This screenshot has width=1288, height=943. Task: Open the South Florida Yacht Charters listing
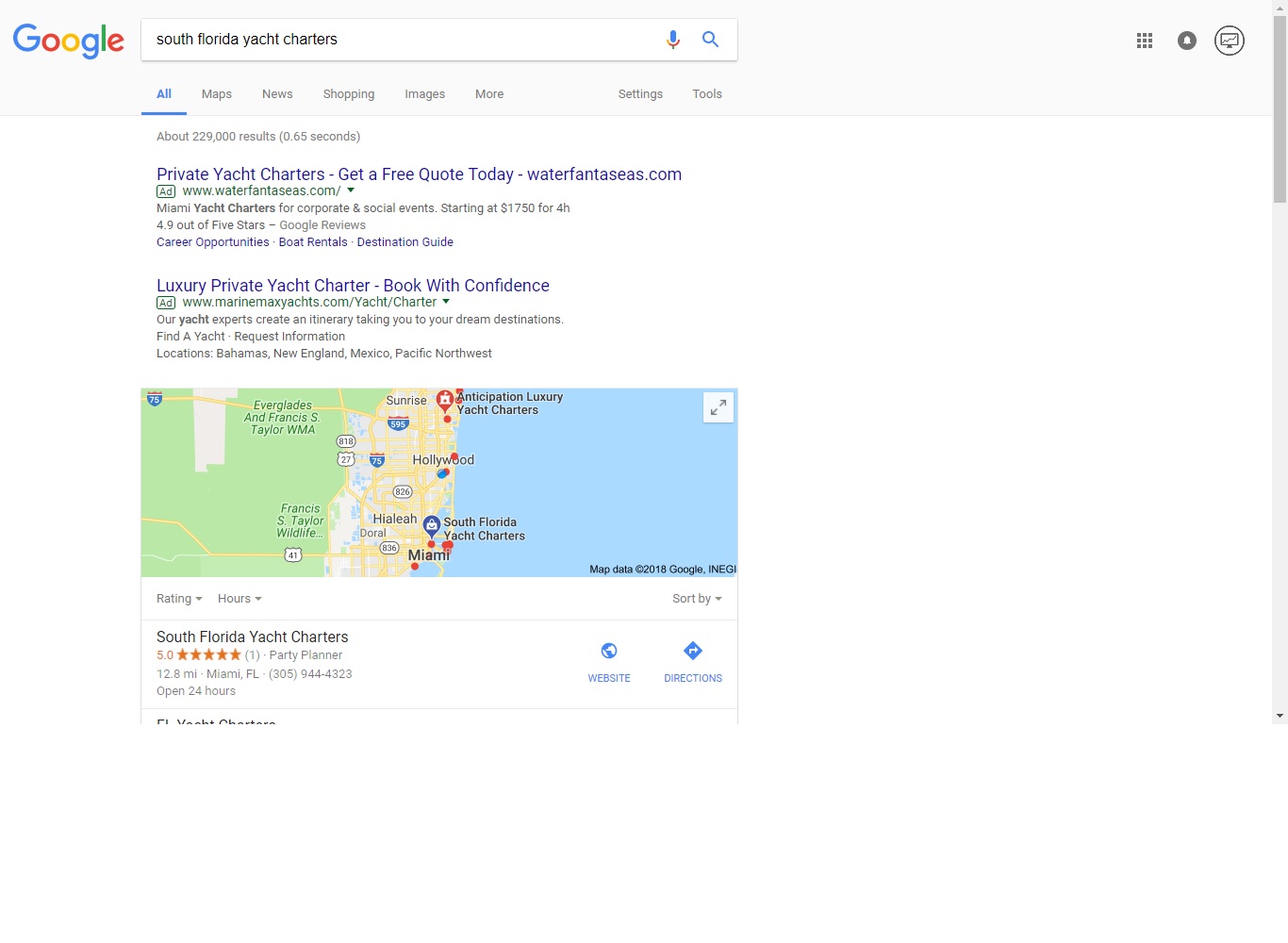(253, 637)
